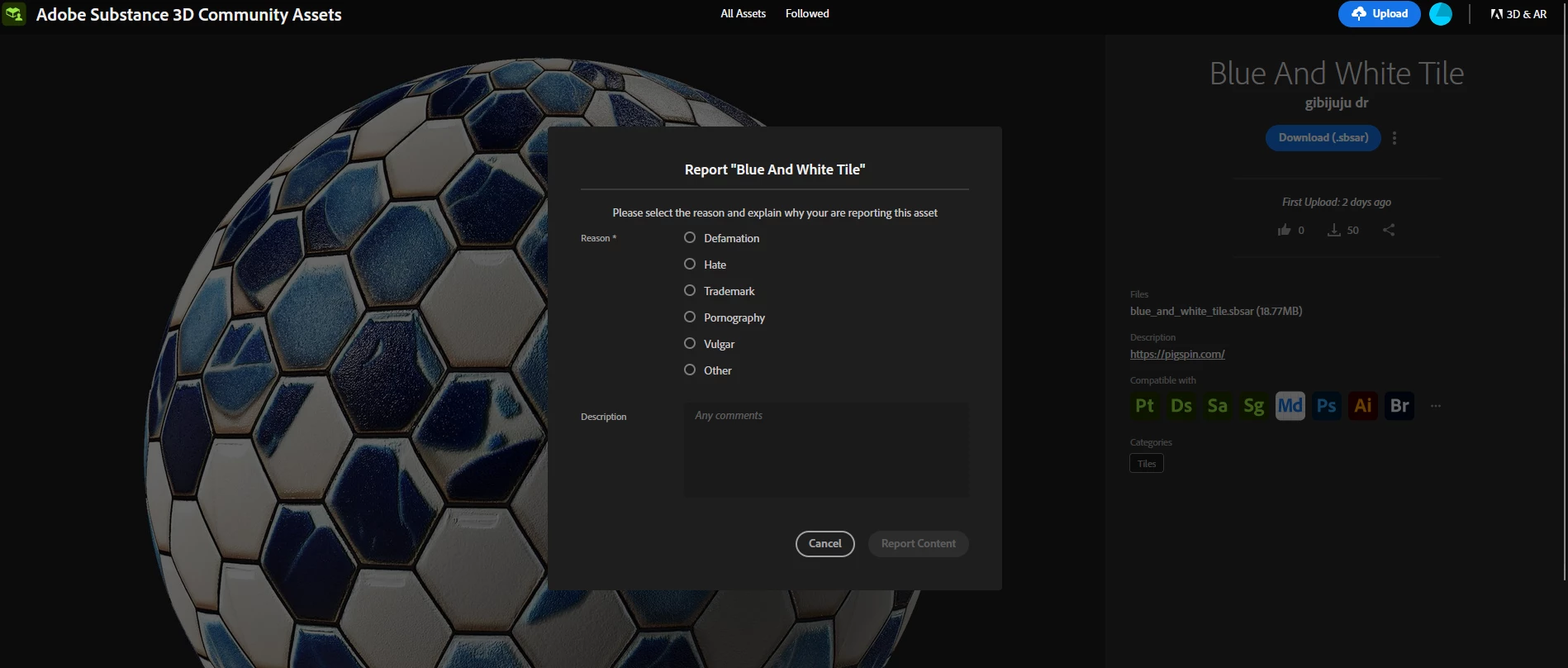The height and width of the screenshot is (668, 1568).
Task: Open the Adobe 3D & AR menu
Action: 1518,14
